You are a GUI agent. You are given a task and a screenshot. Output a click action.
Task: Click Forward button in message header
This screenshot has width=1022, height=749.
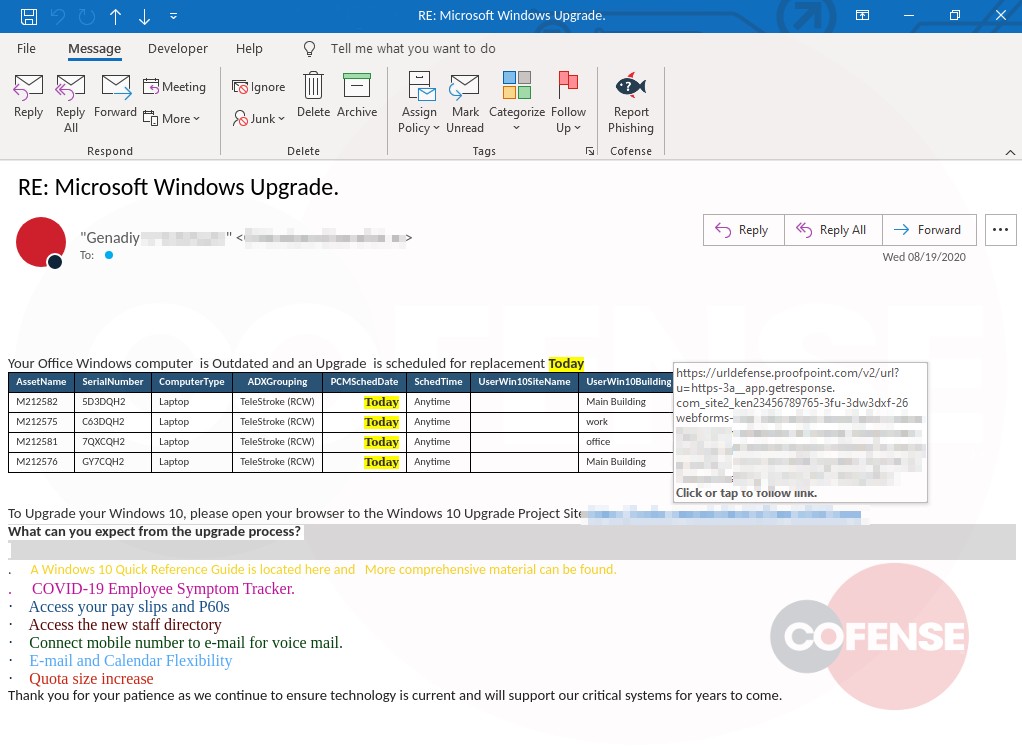coord(929,230)
